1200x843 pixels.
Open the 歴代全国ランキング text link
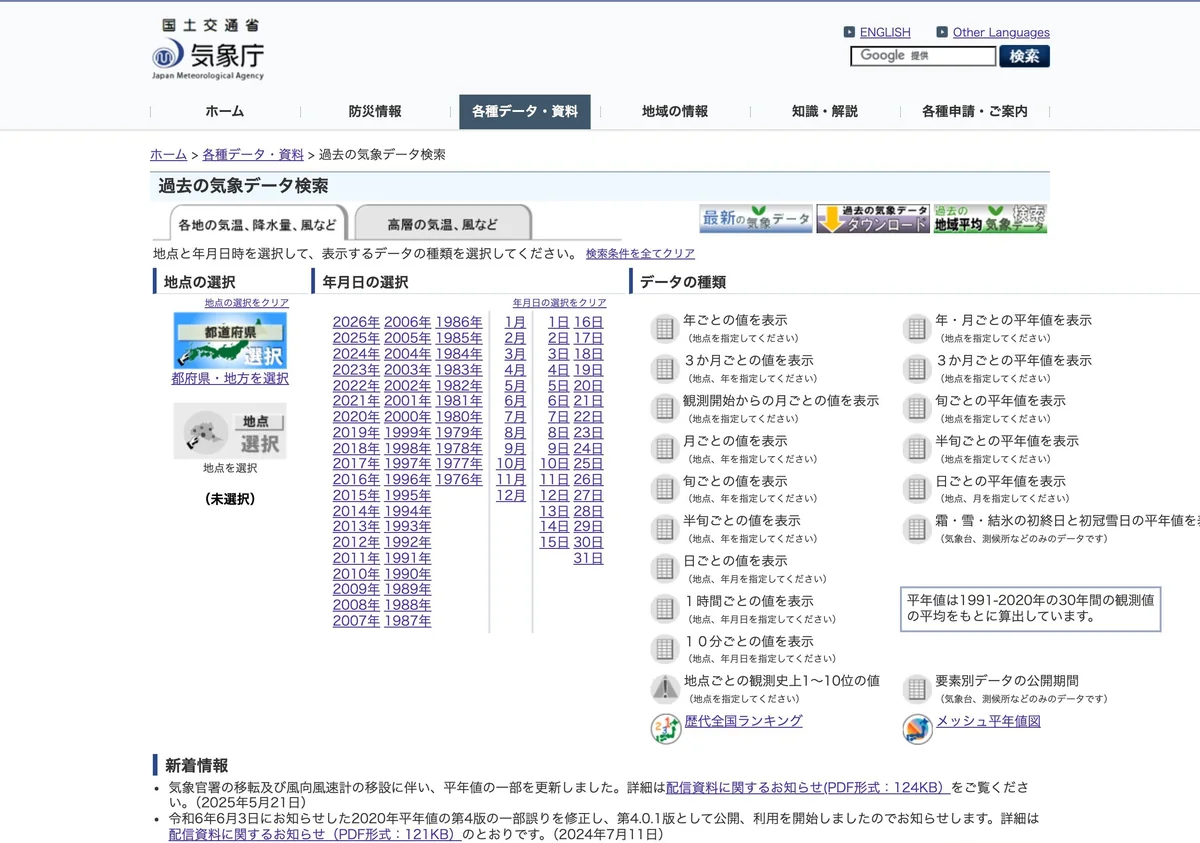[x=743, y=721]
